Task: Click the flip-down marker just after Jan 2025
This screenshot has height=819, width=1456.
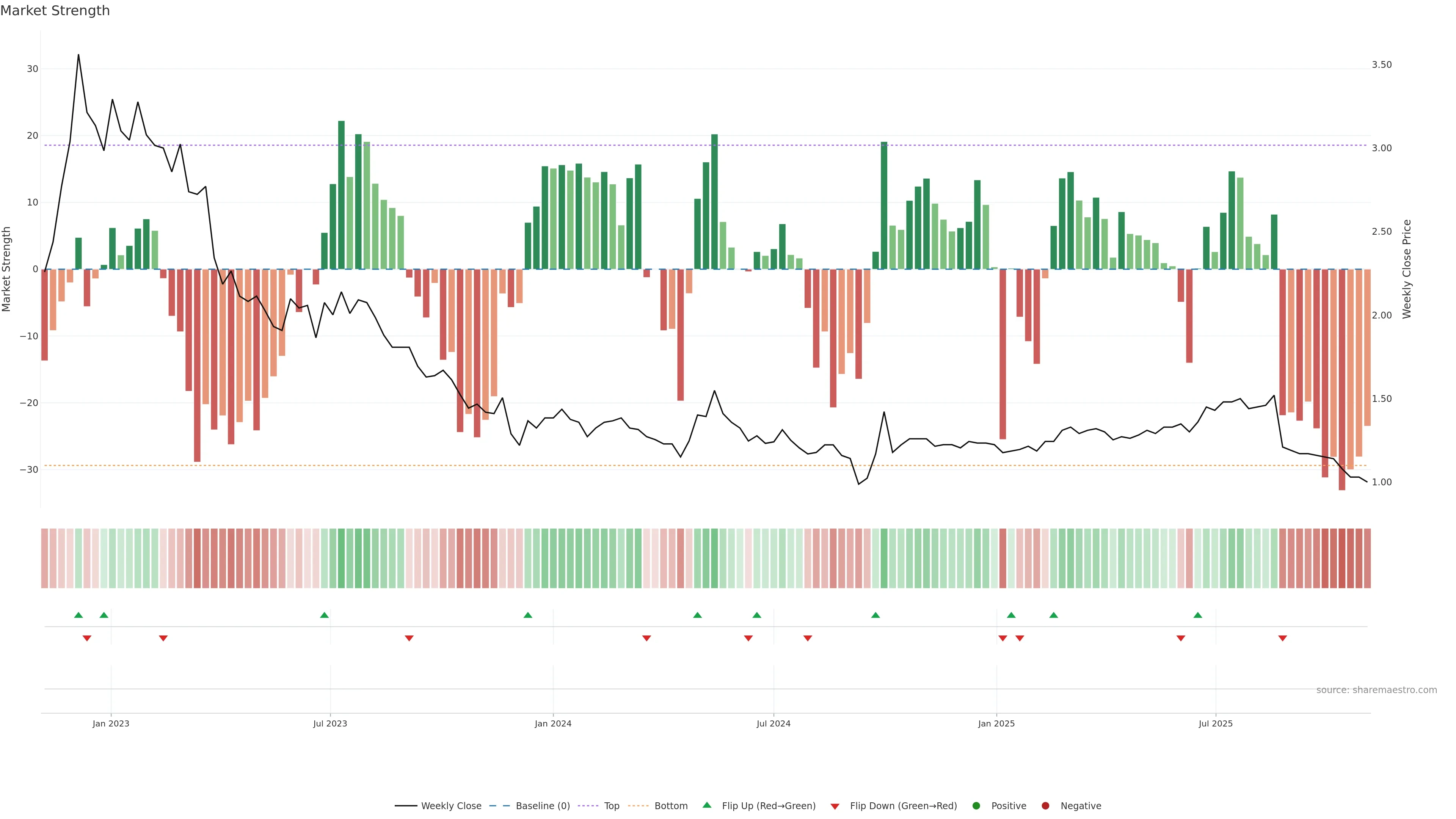Action: coord(1003,638)
